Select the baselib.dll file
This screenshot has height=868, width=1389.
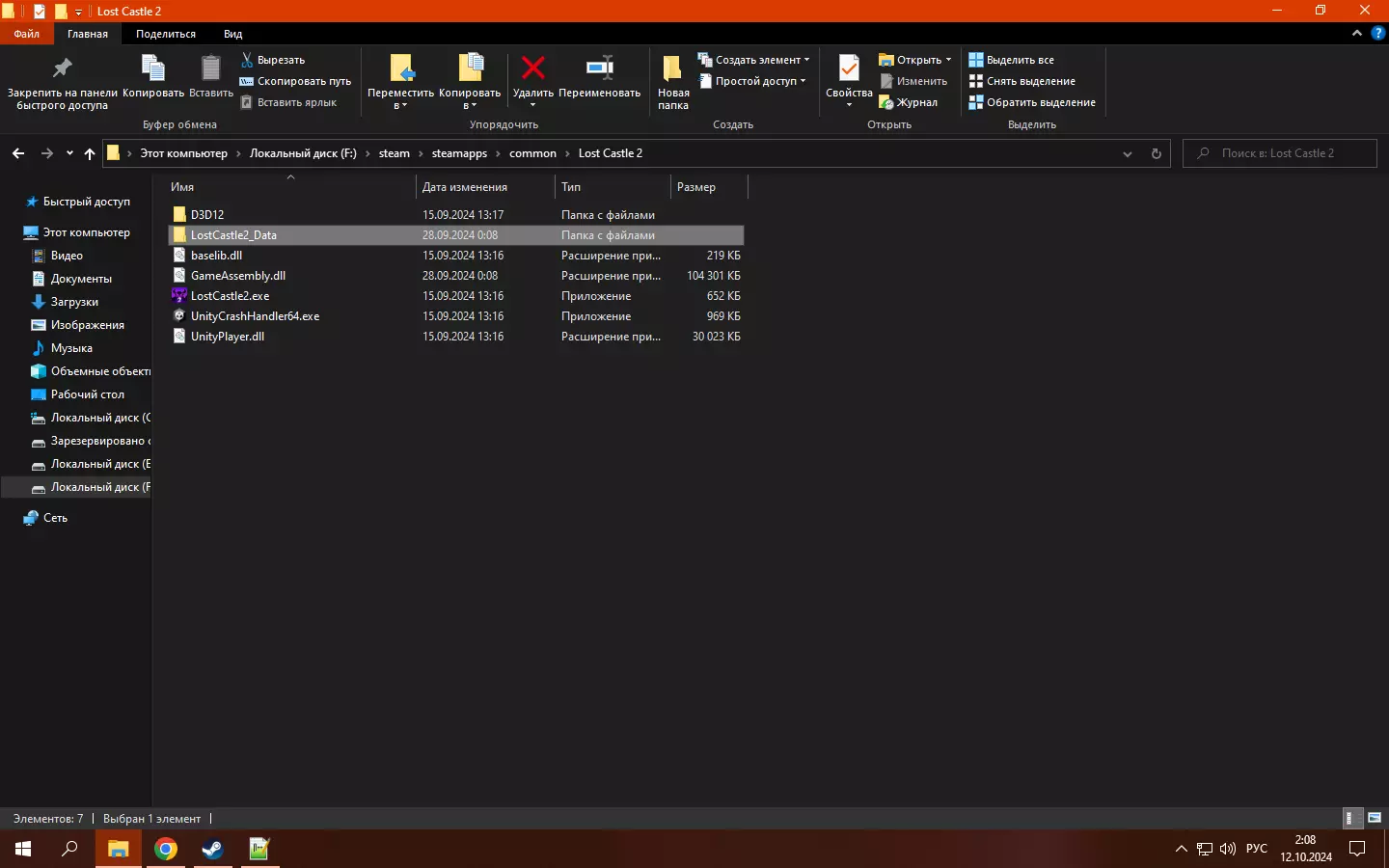(x=455, y=256)
